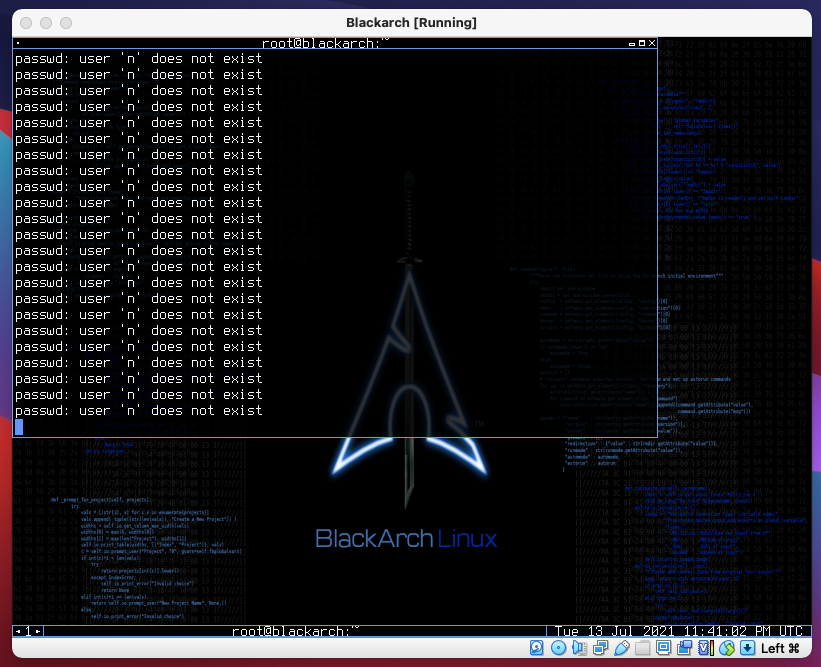Toggle the keyboard capture down-arrow indicator
821x667 pixels.
[748, 648]
